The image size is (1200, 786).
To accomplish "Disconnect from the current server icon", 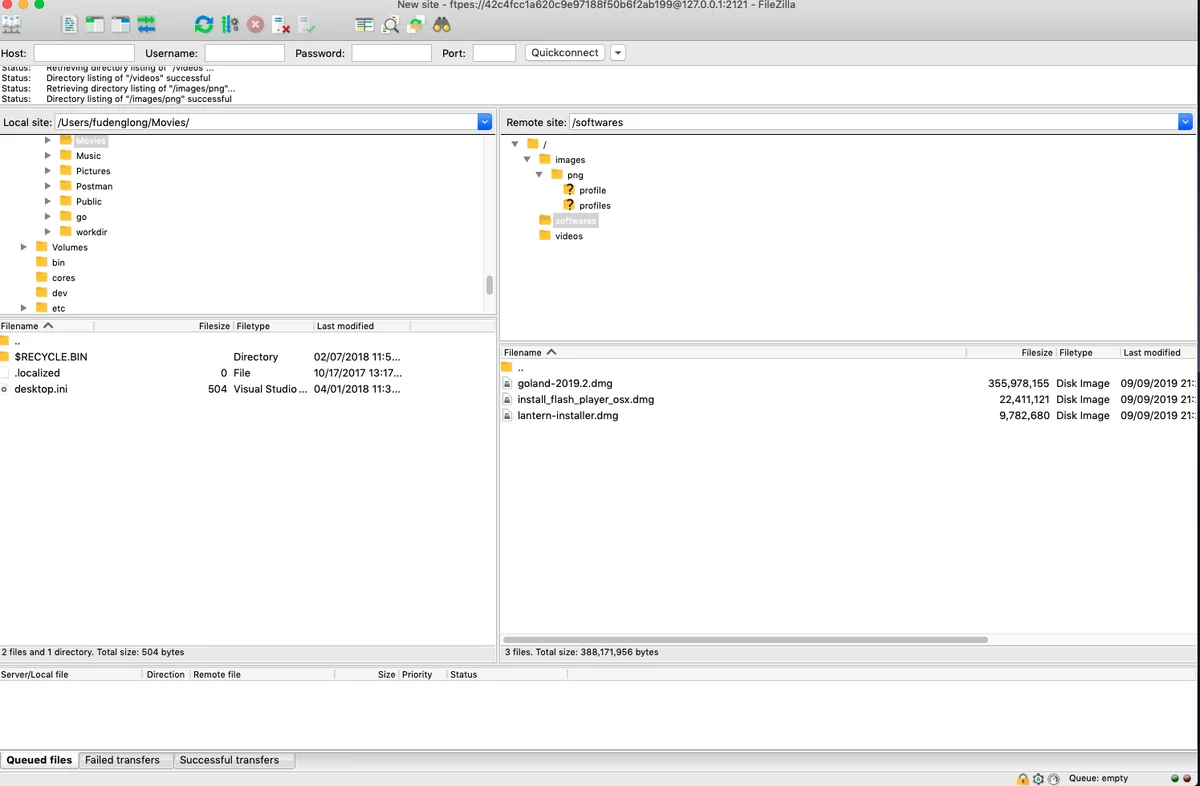I will (282, 24).
